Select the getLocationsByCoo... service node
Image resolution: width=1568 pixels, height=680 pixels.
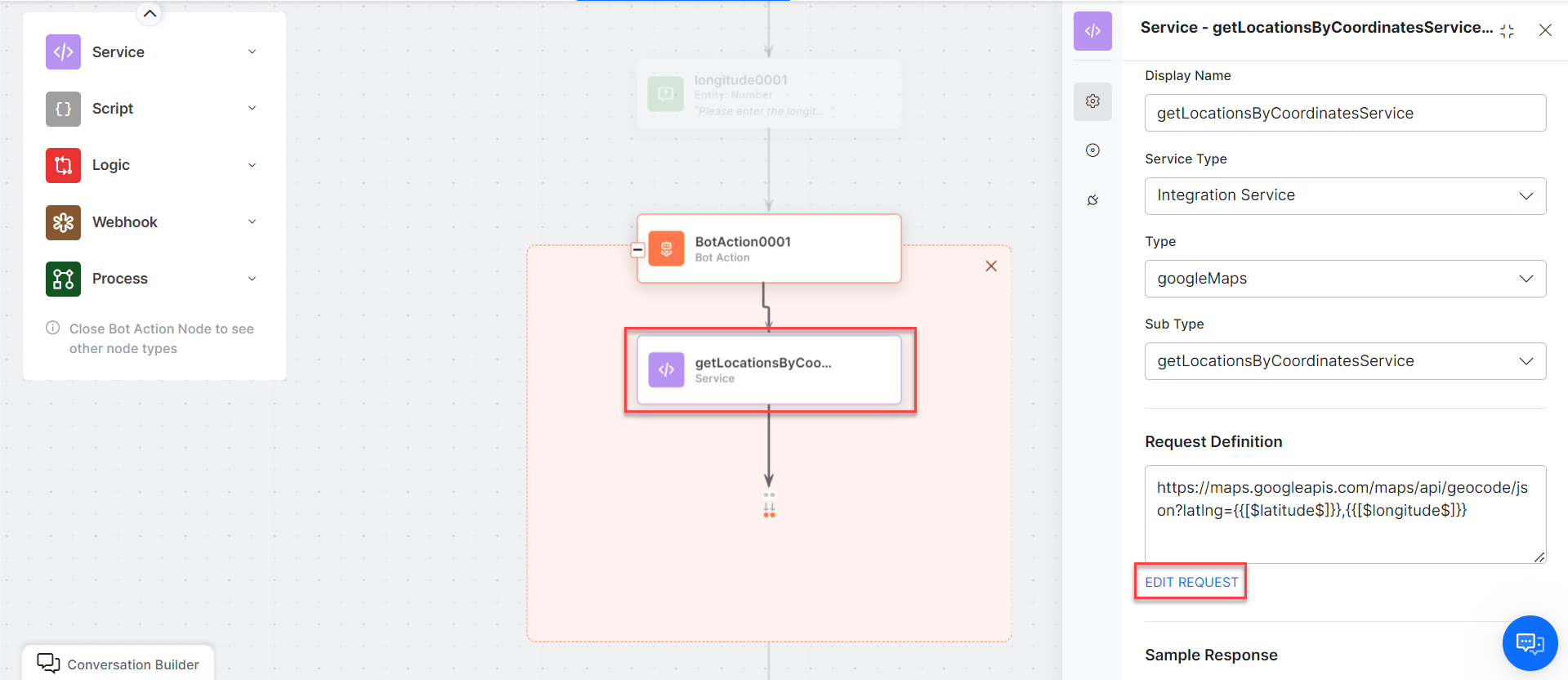coord(769,369)
